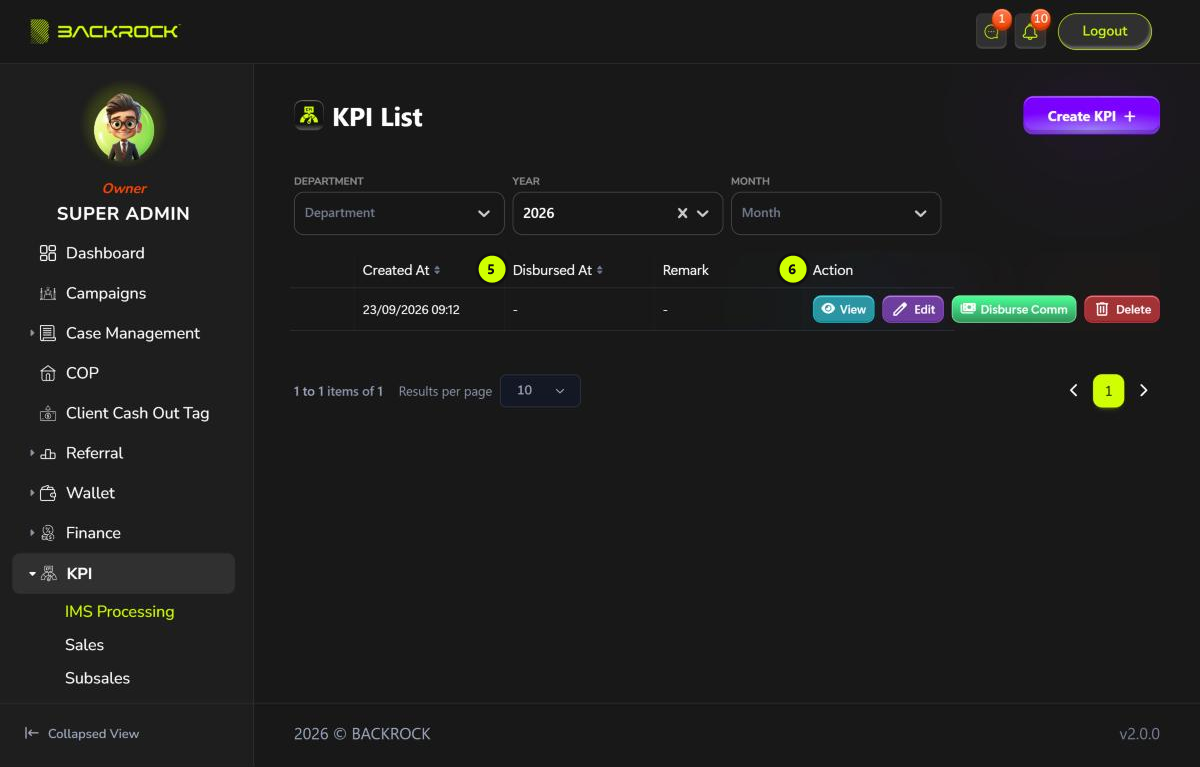Change Results per page dropdown
The width and height of the screenshot is (1200, 767).
pyautogui.click(x=540, y=391)
